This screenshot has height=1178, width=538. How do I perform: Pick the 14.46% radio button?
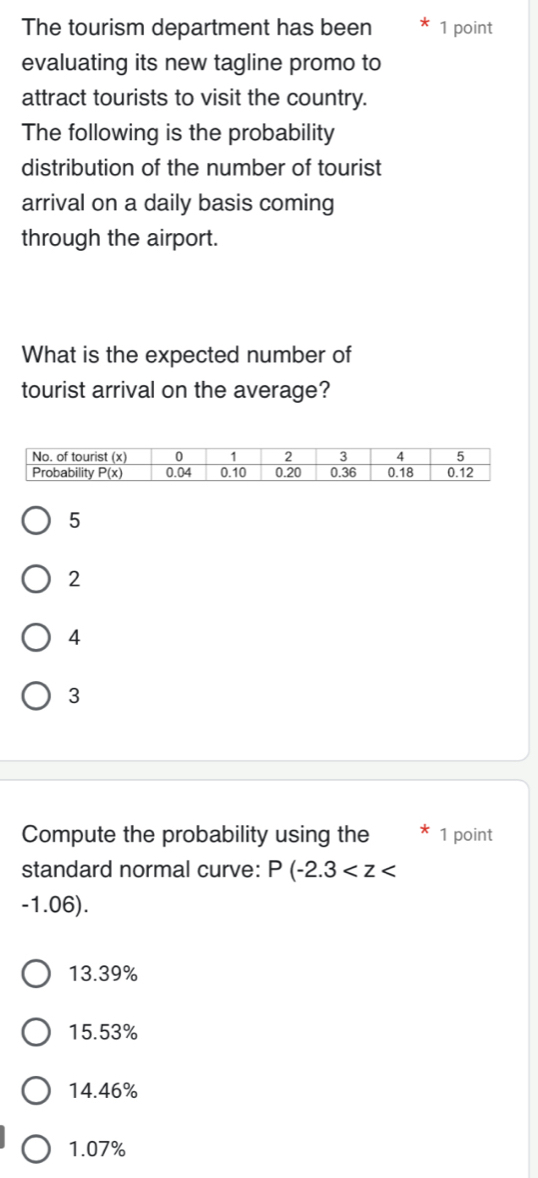tap(38, 1090)
